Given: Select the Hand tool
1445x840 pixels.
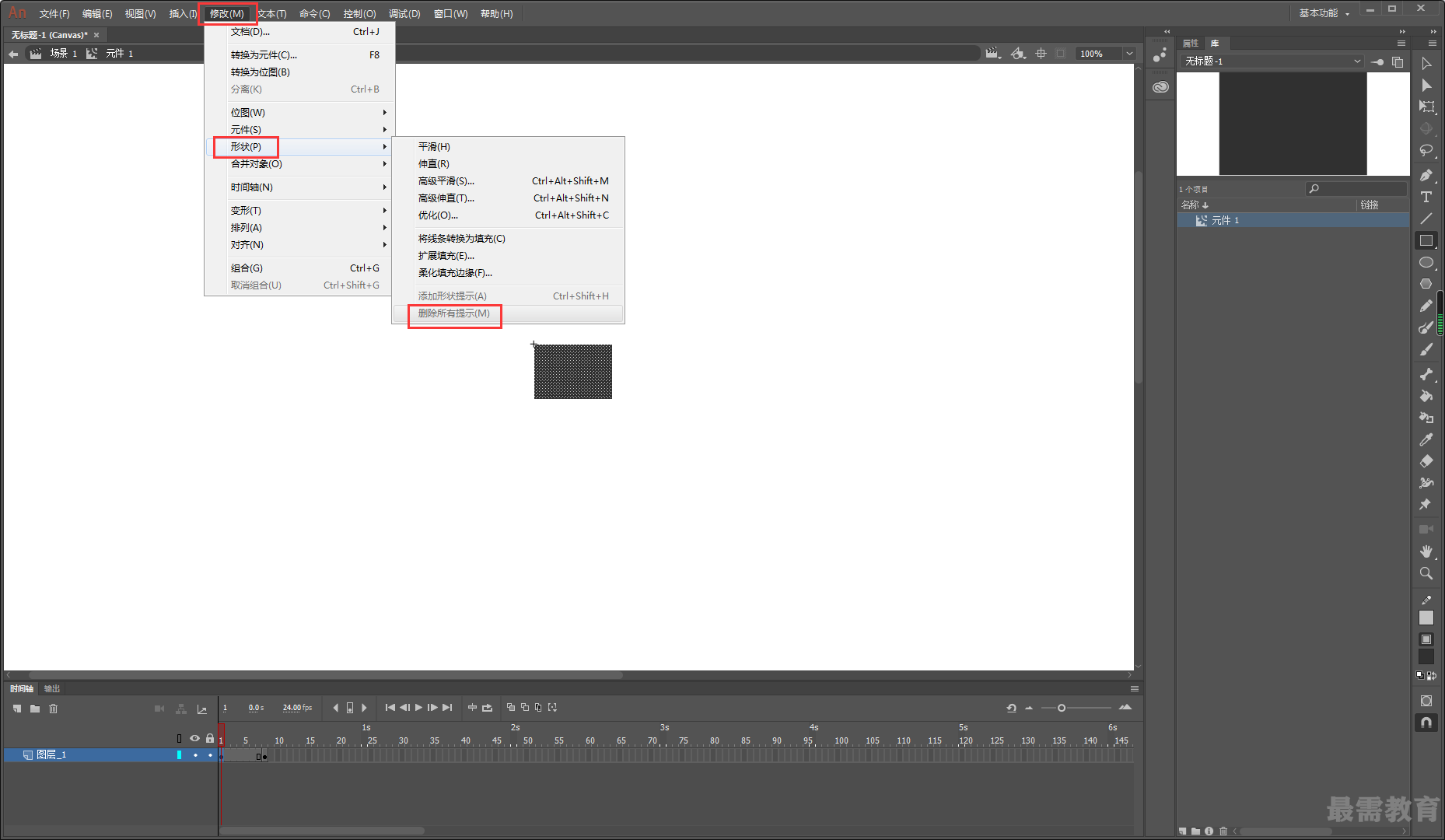Looking at the screenshot, I should [x=1426, y=551].
